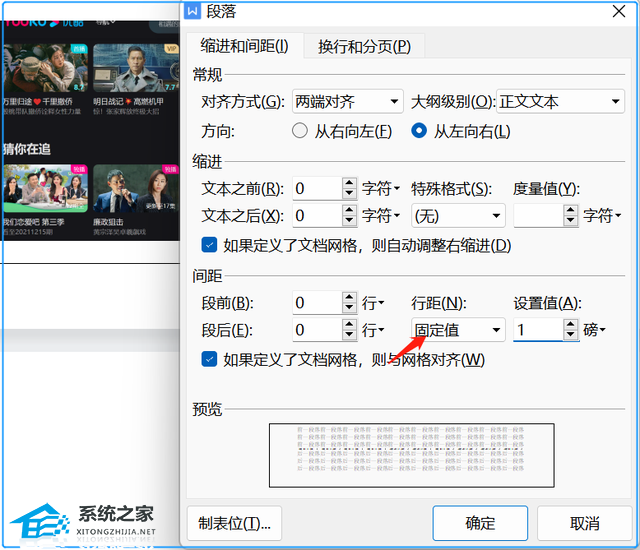Open the 制表位 tab stops dialog
Screen dimensions: 640x550
(x=234, y=523)
